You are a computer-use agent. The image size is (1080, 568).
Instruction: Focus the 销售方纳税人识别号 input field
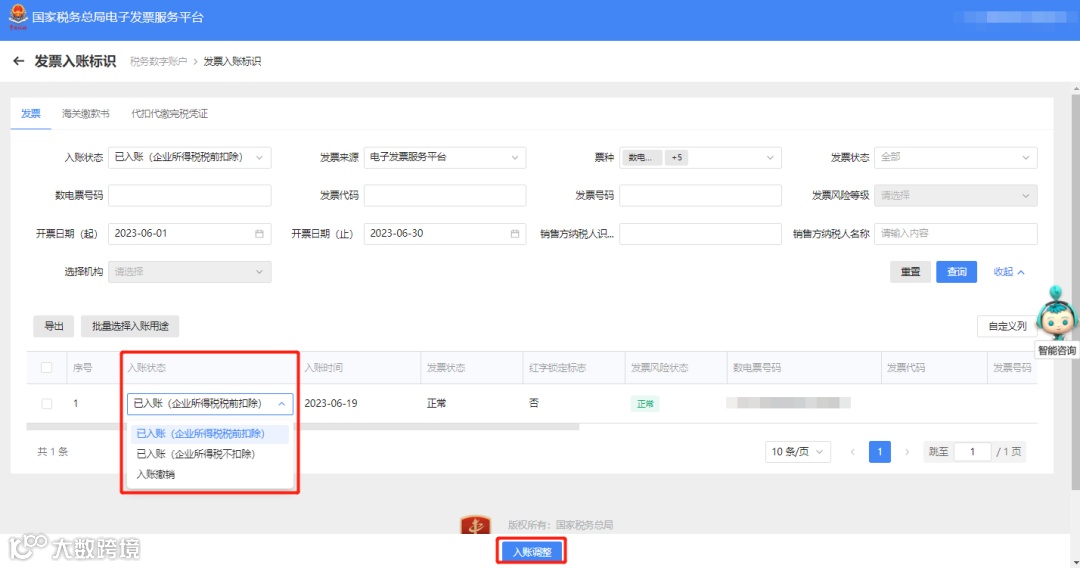point(700,234)
